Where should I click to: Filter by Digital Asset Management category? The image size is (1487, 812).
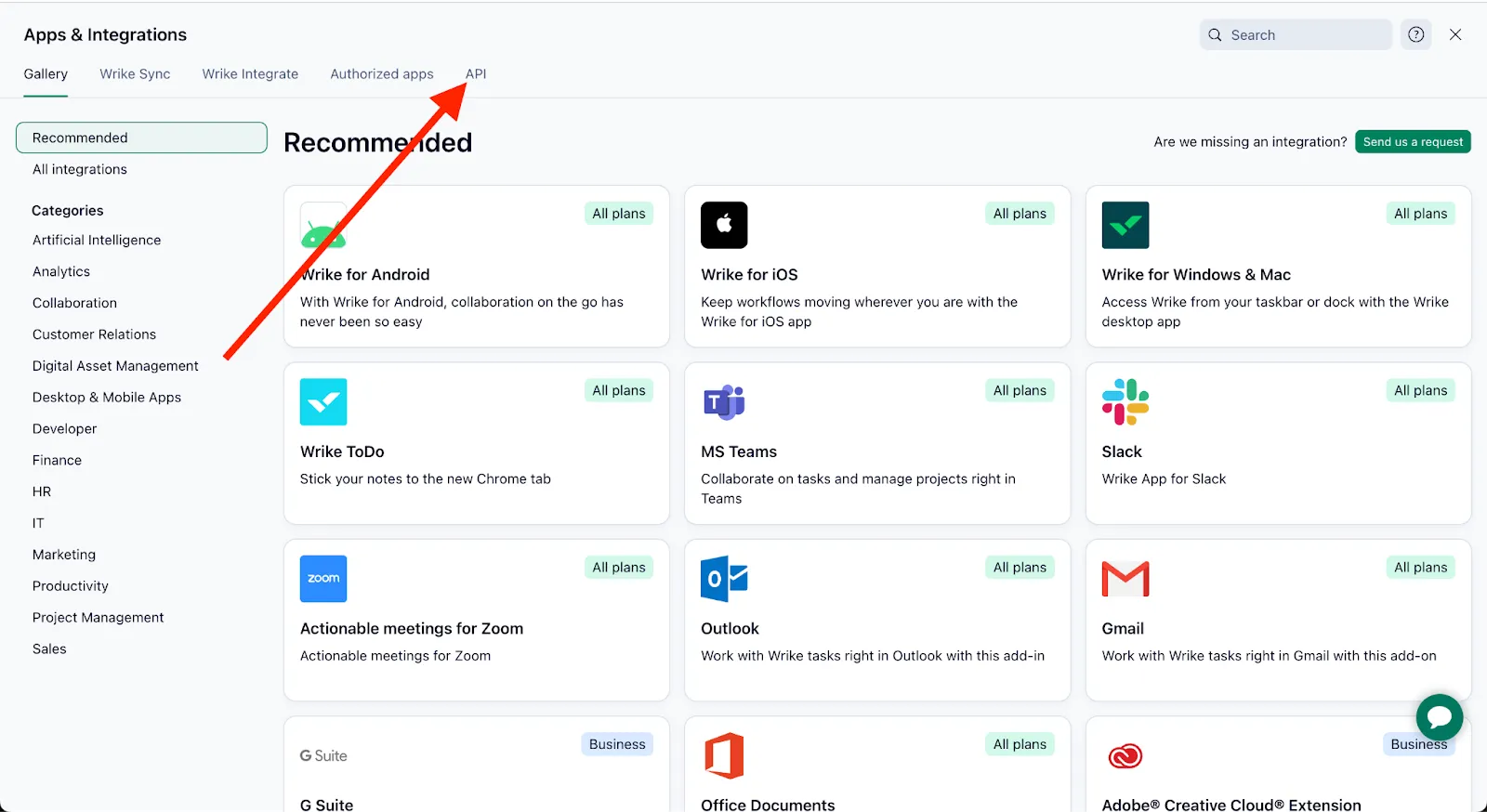click(x=115, y=366)
